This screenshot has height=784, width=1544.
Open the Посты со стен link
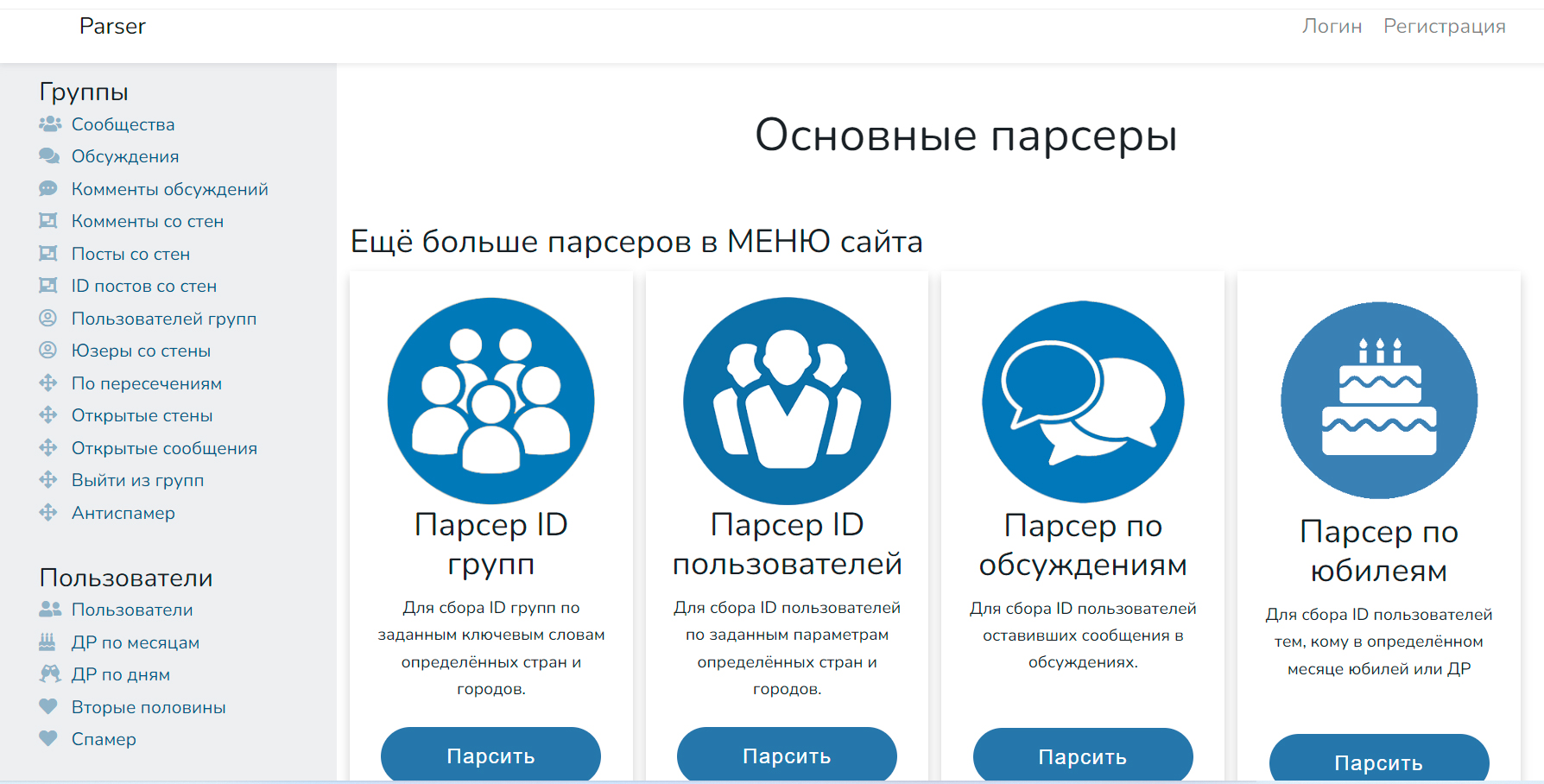click(x=130, y=254)
